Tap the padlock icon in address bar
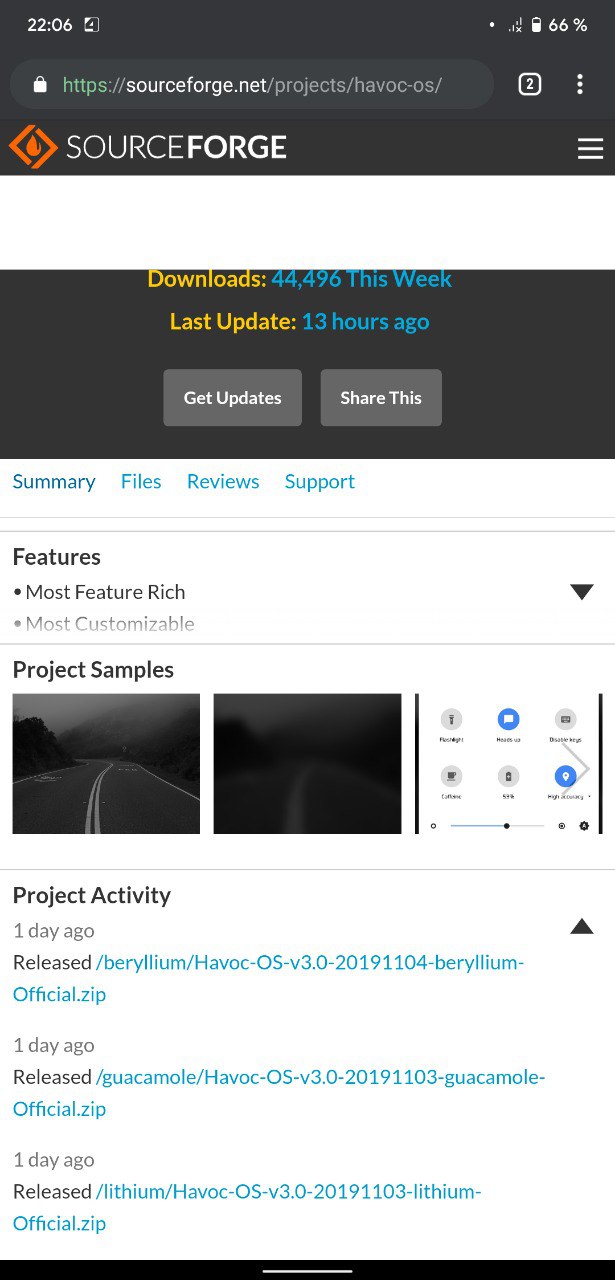 [40, 85]
